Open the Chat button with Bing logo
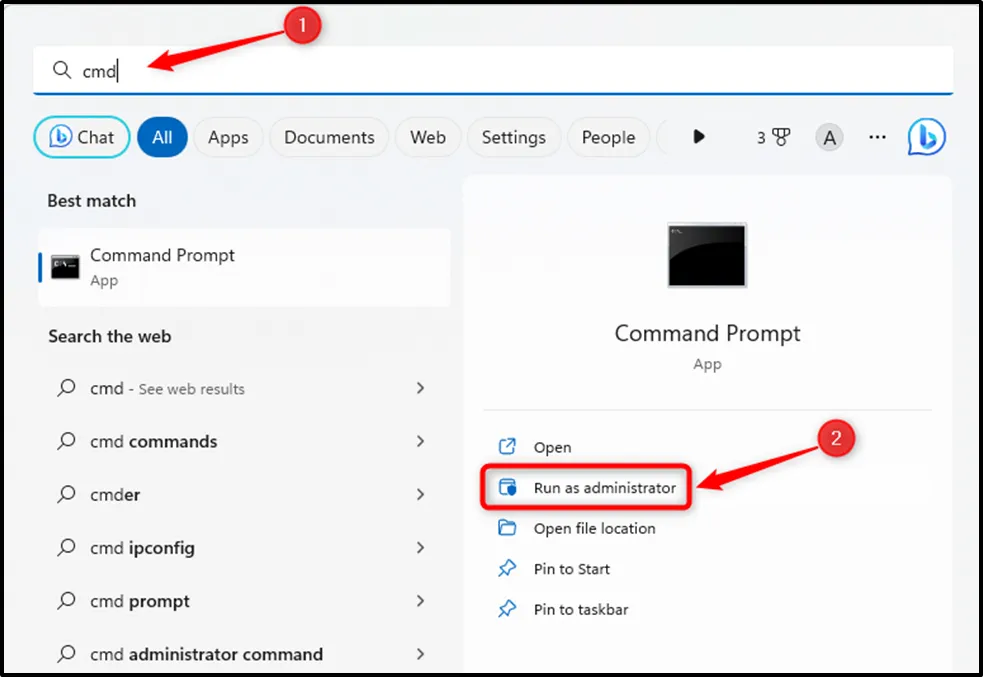This screenshot has width=983, height=677. coord(82,138)
